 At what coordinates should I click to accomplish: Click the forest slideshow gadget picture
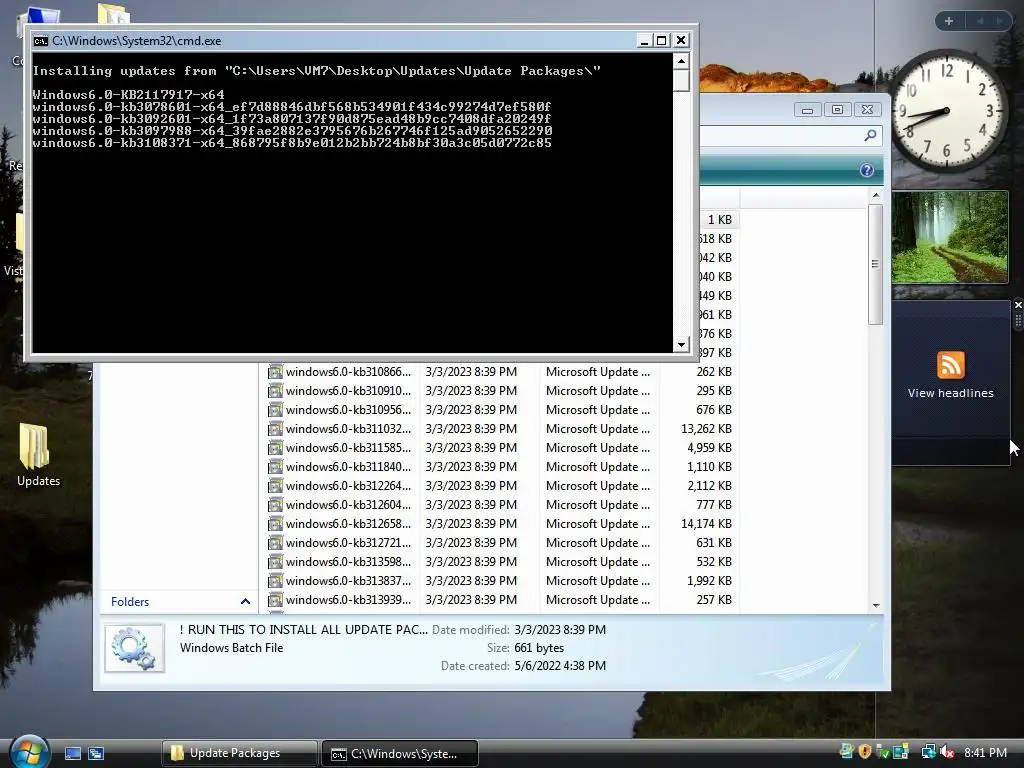click(950, 236)
